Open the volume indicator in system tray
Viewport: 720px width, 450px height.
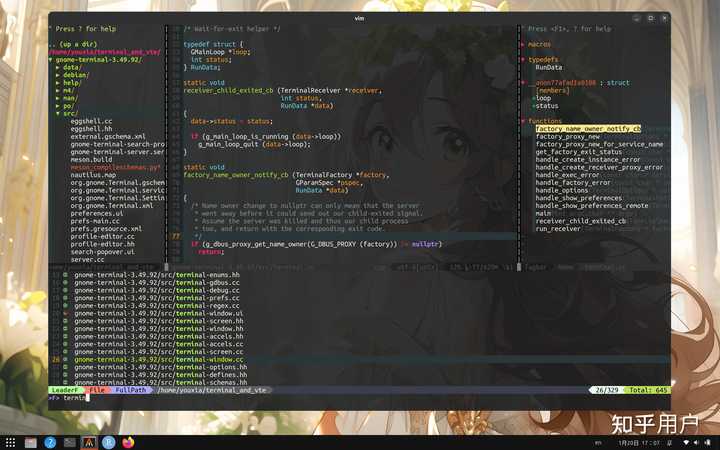[x=696, y=443]
